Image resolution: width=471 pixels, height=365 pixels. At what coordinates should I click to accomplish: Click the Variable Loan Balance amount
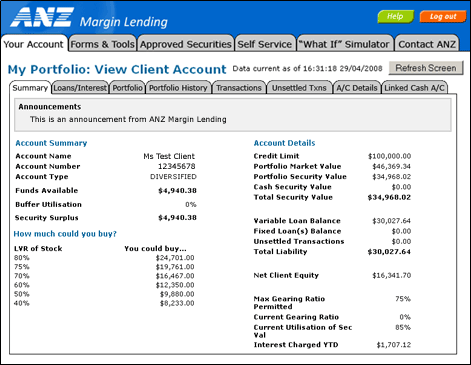click(391, 221)
